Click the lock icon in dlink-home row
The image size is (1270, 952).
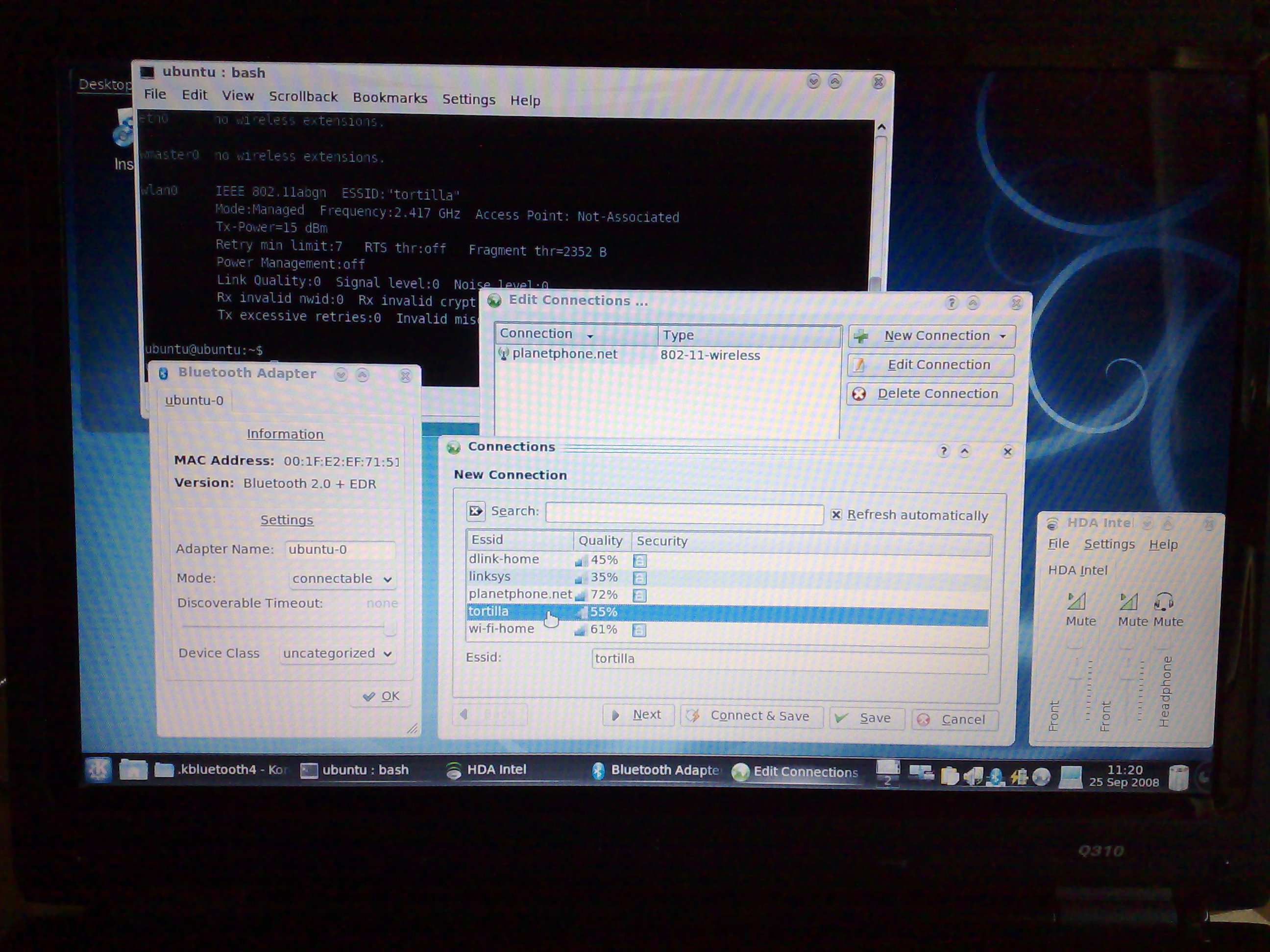[x=639, y=561]
